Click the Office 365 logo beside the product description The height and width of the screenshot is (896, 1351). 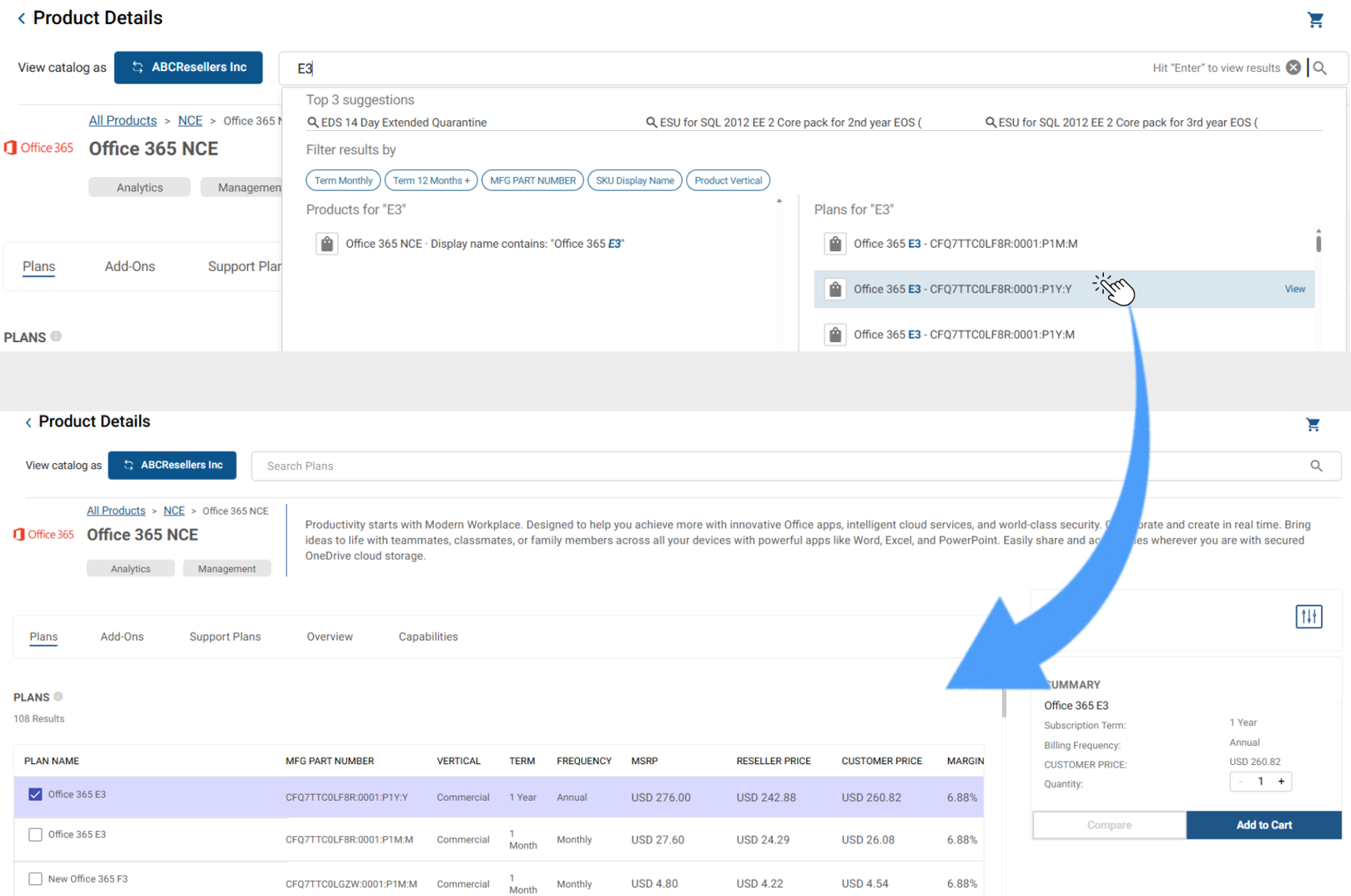pos(44,534)
